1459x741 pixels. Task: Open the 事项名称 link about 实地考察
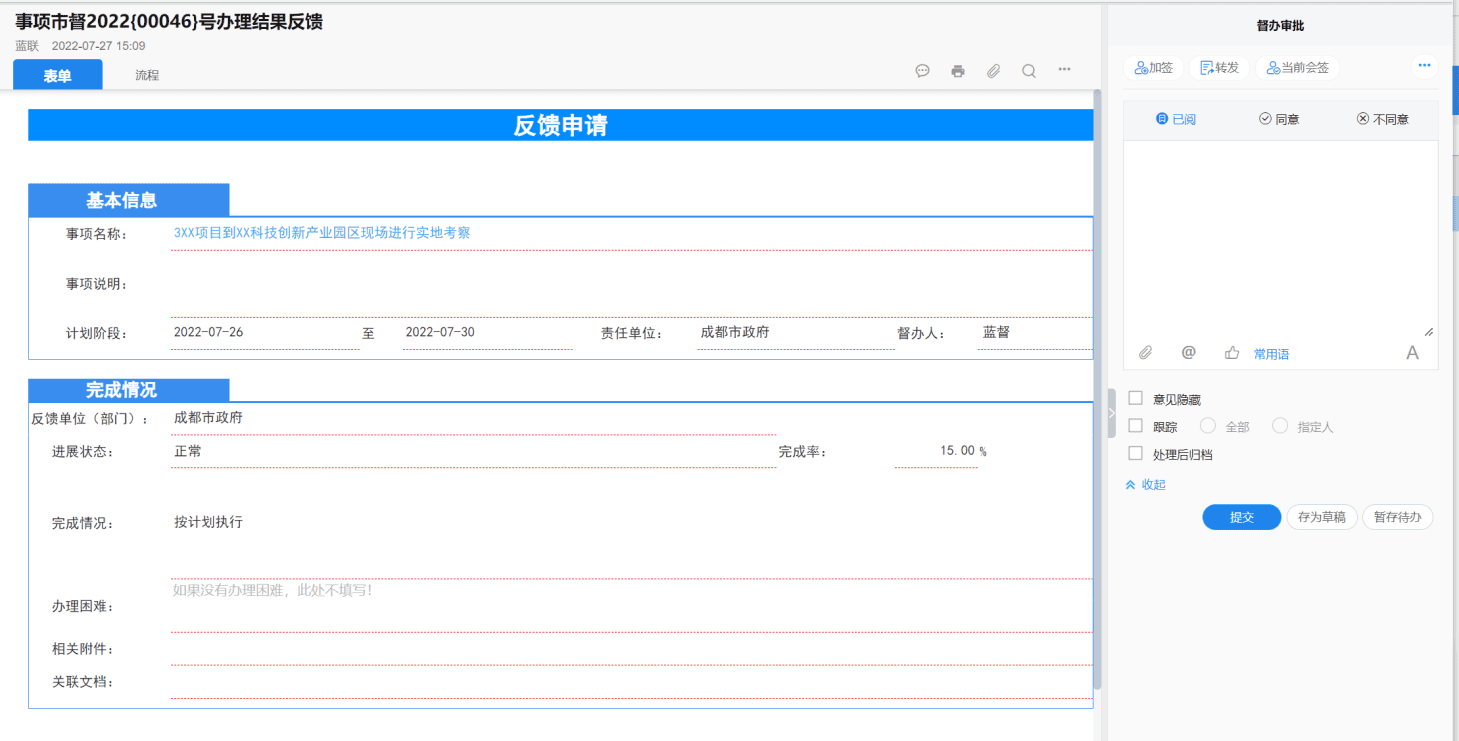322,233
